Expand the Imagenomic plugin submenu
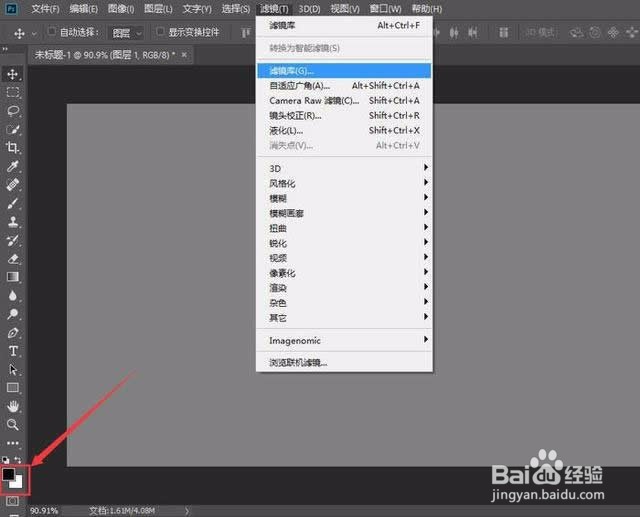The height and width of the screenshot is (517, 640). [344, 340]
